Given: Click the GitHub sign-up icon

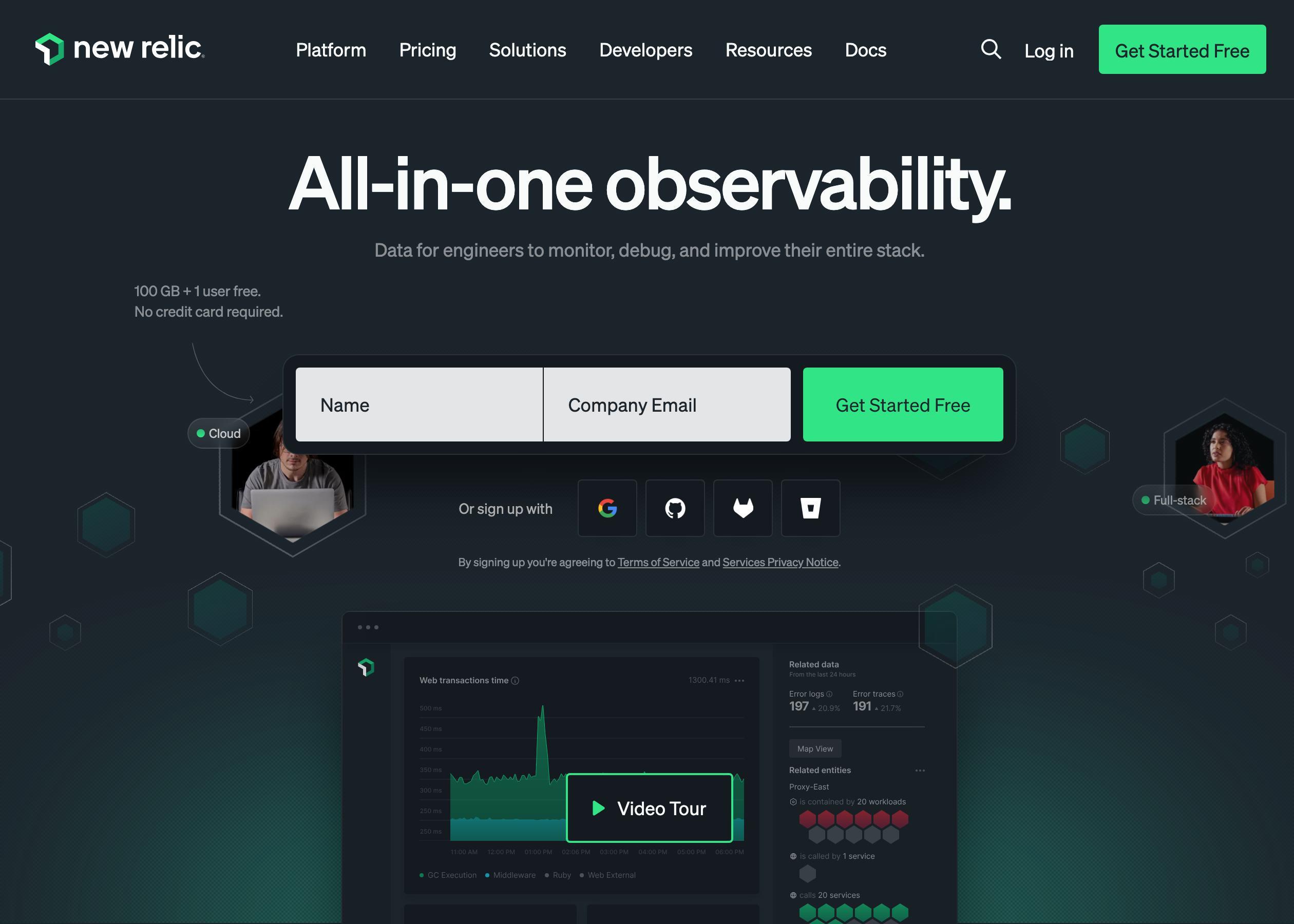Looking at the screenshot, I should tap(675, 508).
